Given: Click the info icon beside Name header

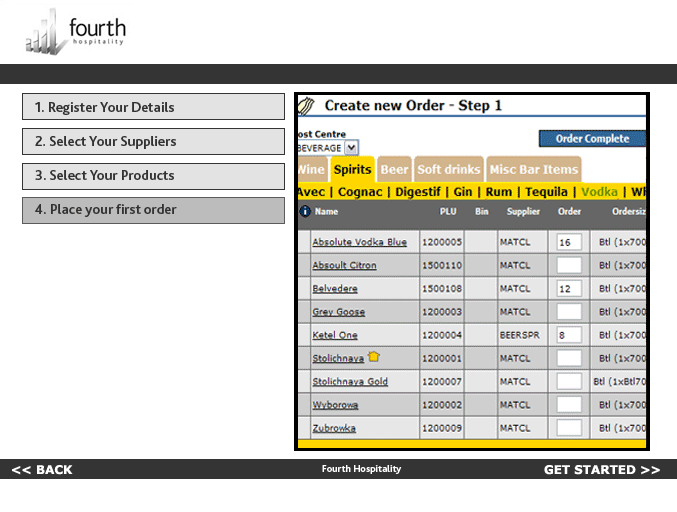Looking at the screenshot, I should 305,212.
